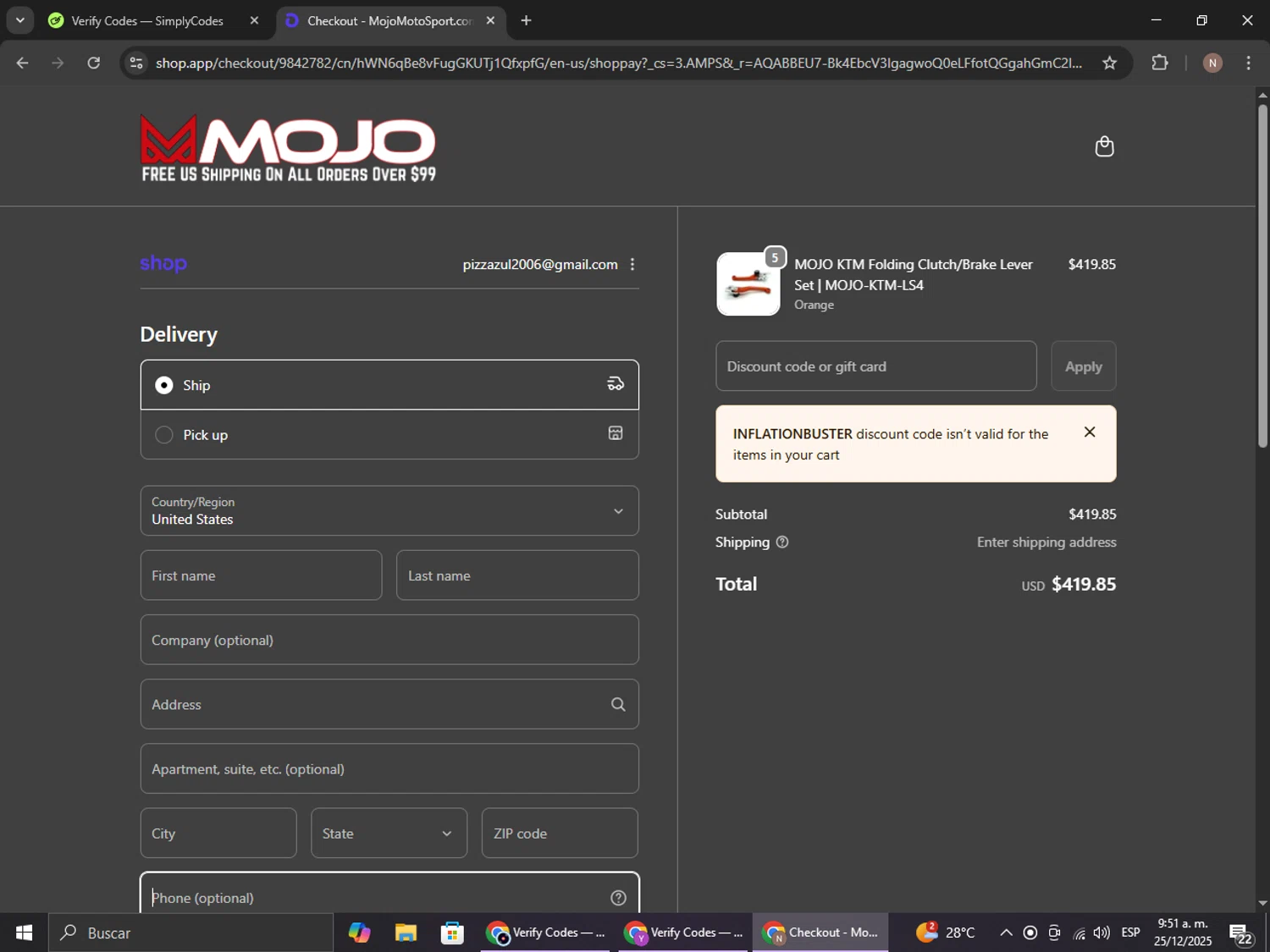Screen dimensions: 1270x952
Task: Go back to the previous page
Action: (x=22, y=63)
